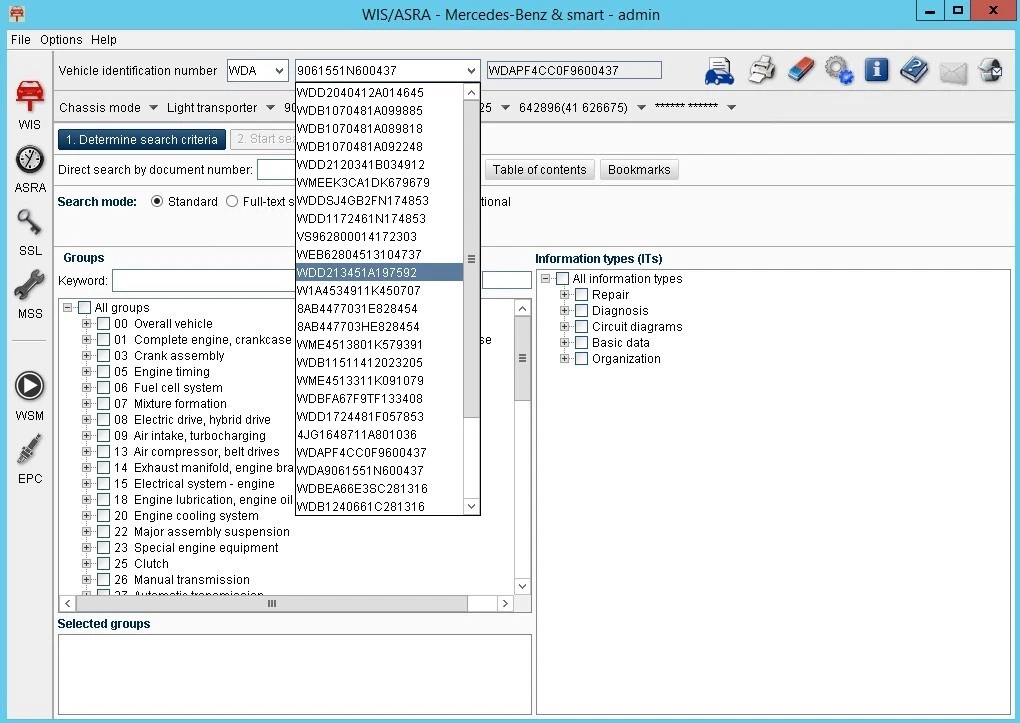Click the Table of contents button
The image size is (1020, 723).
click(x=539, y=170)
